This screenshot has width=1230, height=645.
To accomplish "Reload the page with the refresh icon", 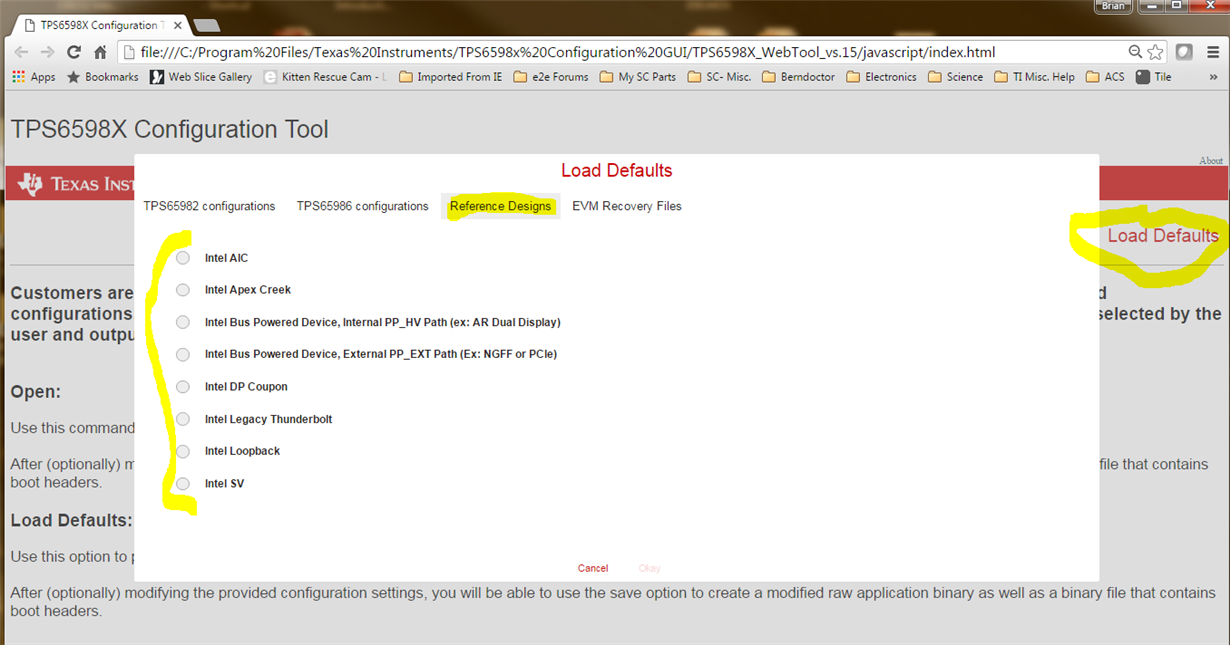I will pos(73,52).
